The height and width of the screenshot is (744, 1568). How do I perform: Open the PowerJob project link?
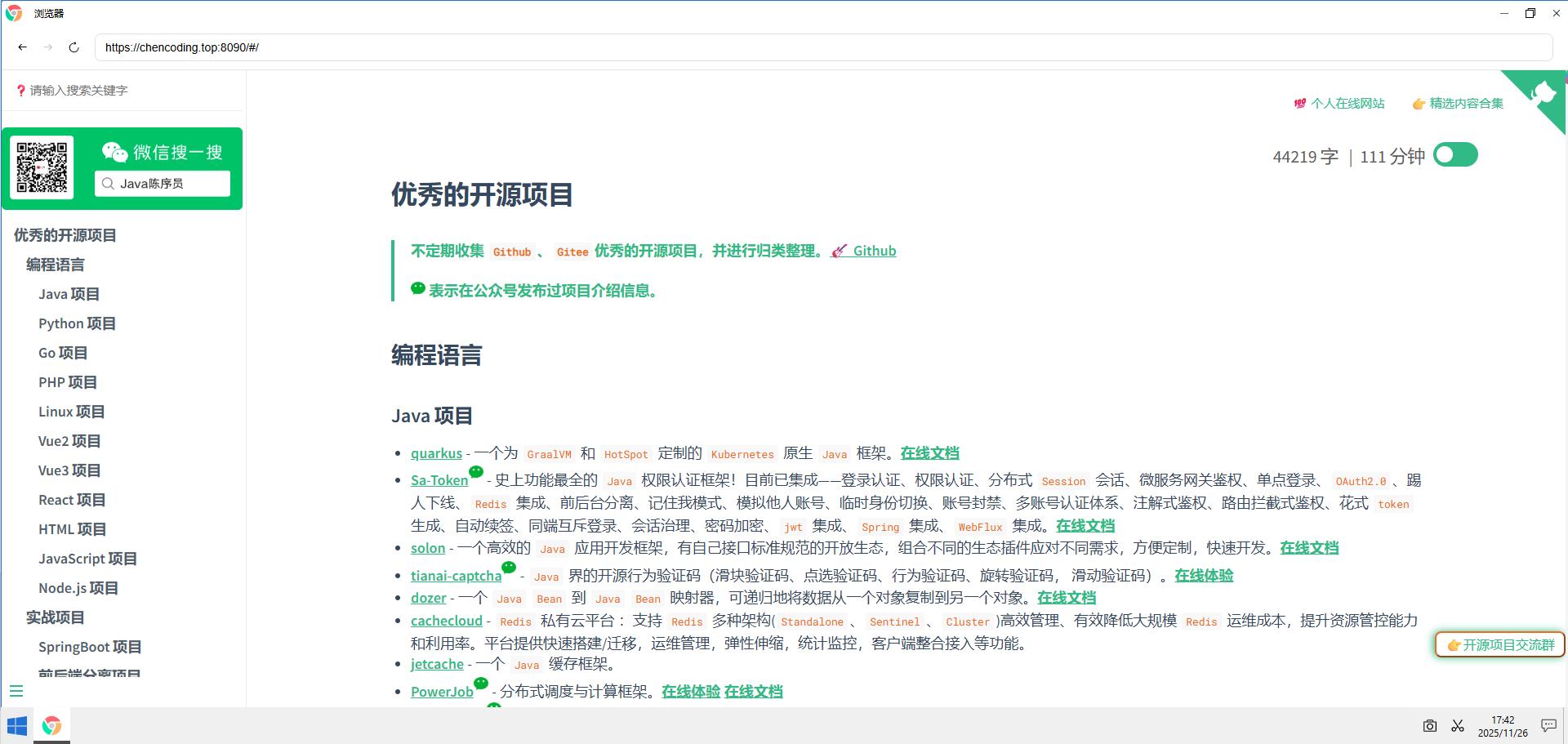click(442, 692)
